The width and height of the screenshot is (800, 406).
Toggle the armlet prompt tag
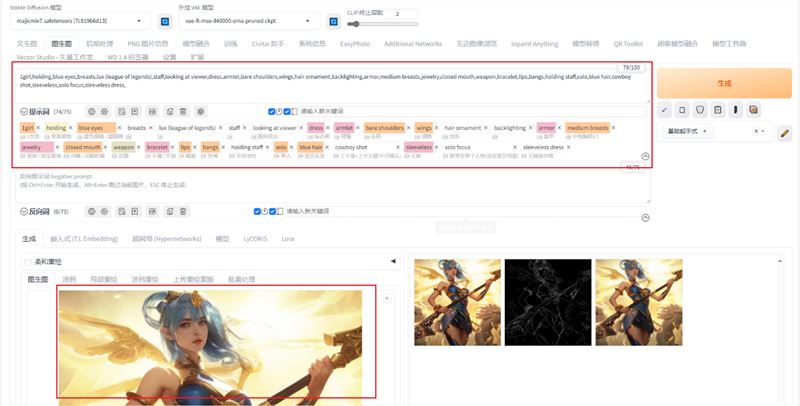point(344,128)
